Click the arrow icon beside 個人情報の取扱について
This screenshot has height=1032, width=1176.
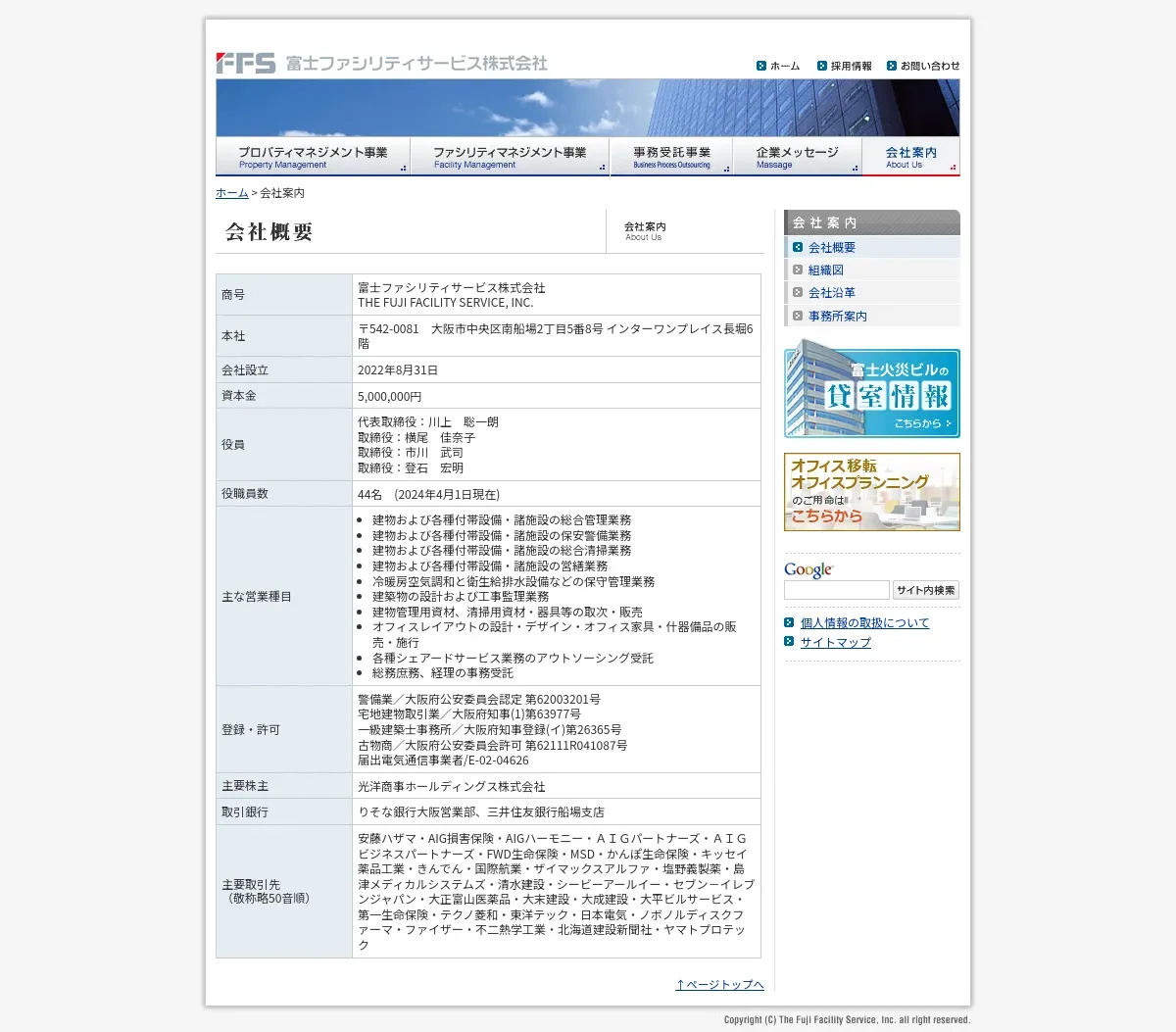click(x=789, y=622)
